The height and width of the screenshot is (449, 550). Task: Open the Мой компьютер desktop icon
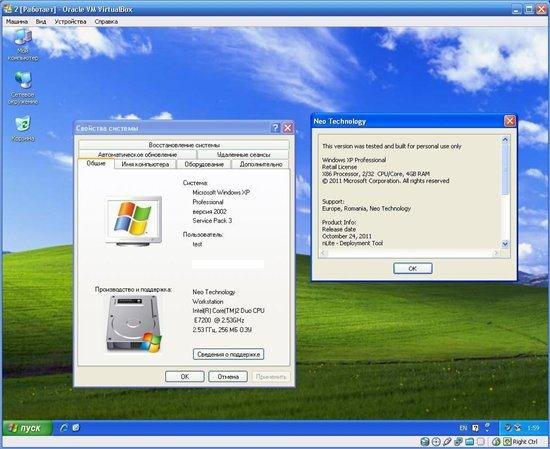point(23,45)
